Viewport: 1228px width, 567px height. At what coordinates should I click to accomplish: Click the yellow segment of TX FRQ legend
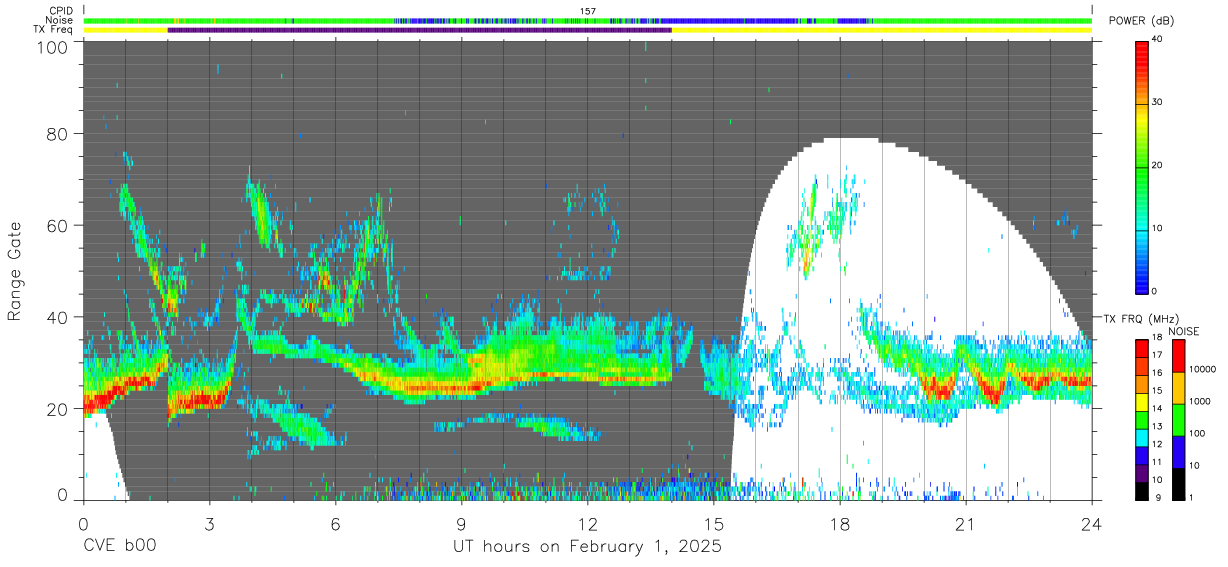[1143, 400]
